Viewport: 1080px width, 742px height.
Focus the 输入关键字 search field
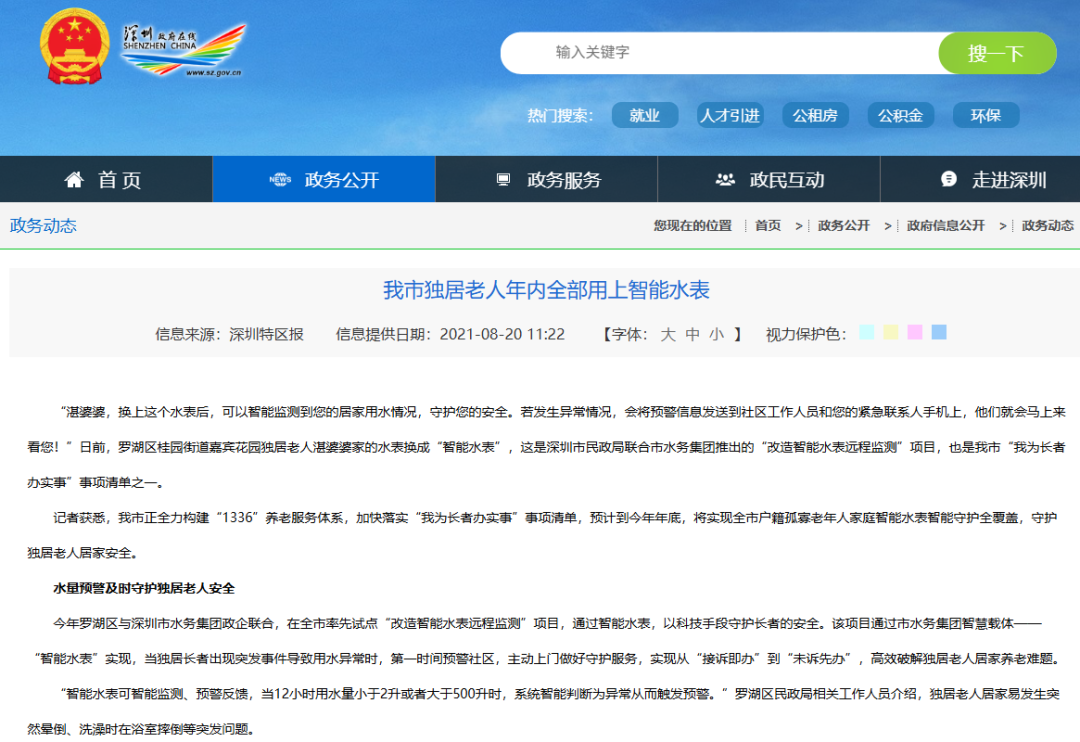click(x=720, y=52)
